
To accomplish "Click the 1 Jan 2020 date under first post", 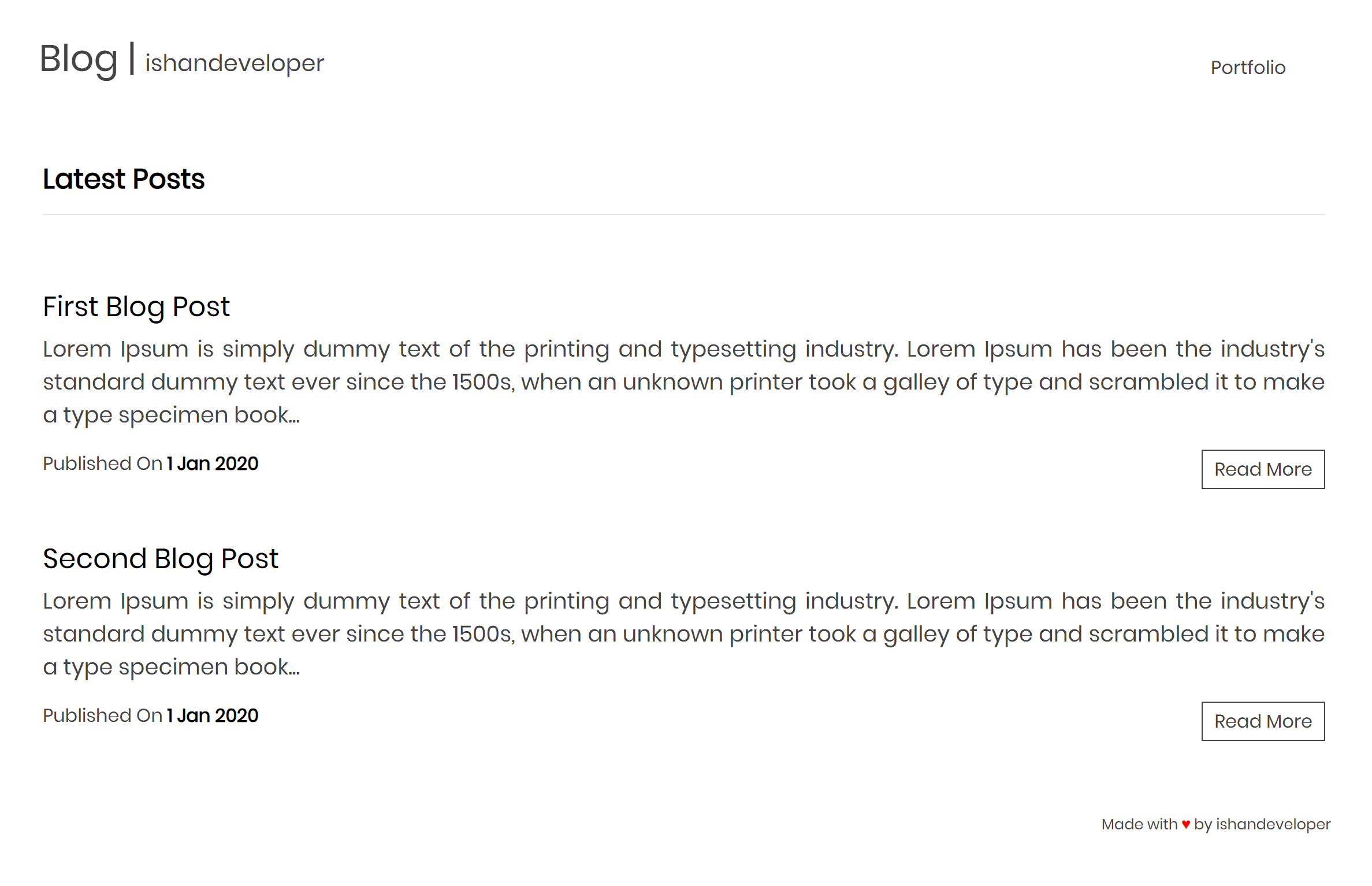I will (x=213, y=464).
